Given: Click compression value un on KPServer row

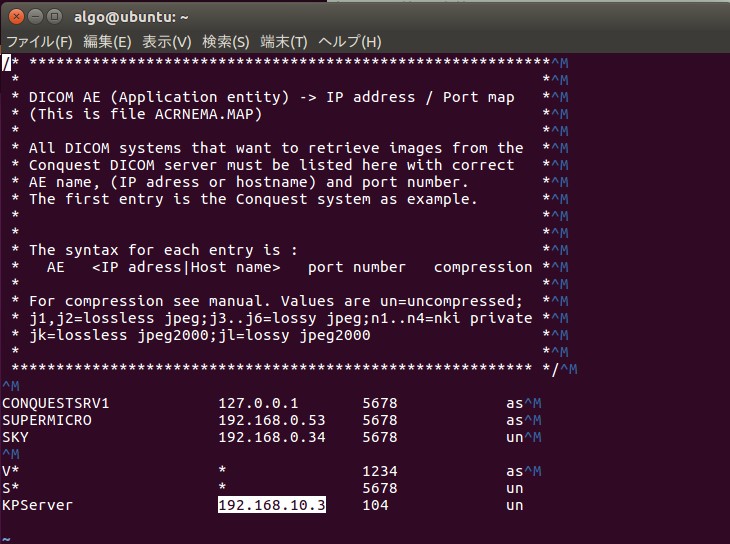Looking at the screenshot, I should [x=515, y=505].
